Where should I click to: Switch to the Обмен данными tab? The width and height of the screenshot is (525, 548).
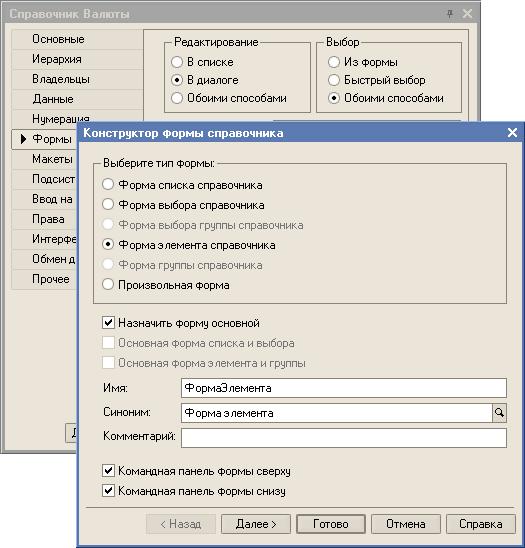point(44,259)
